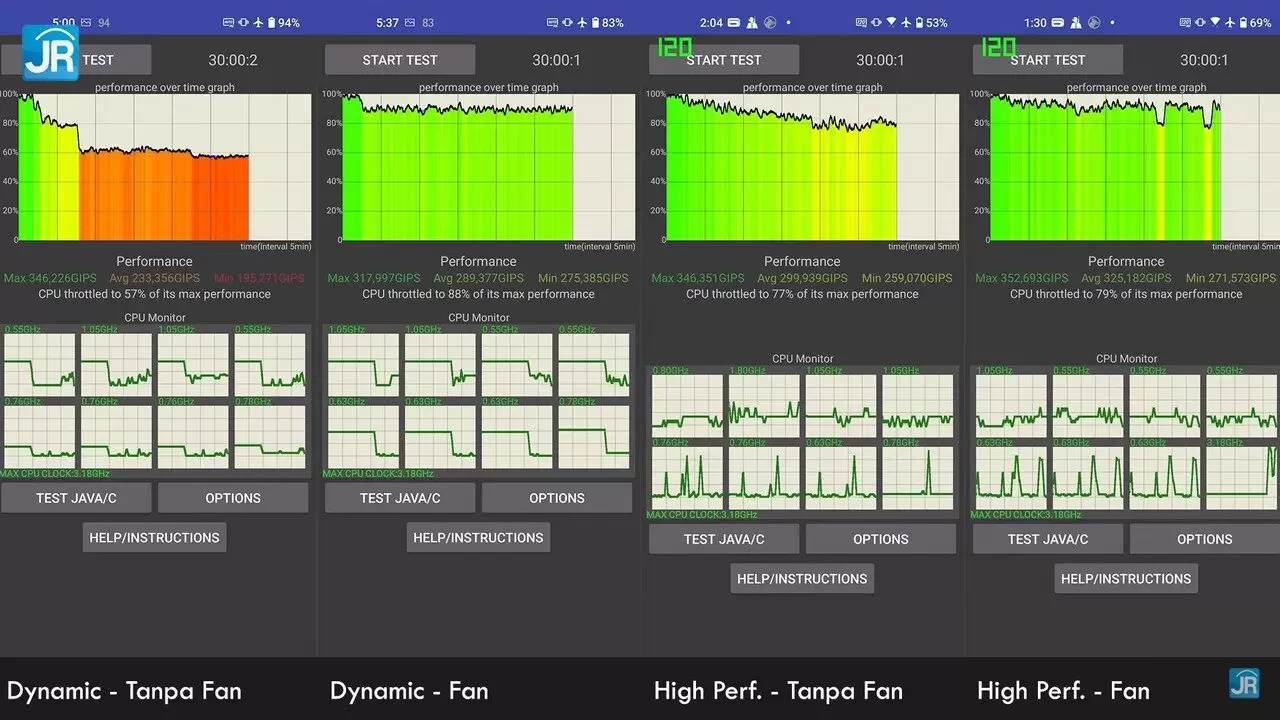Click the JR watermark icon at bottom right

point(1244,683)
